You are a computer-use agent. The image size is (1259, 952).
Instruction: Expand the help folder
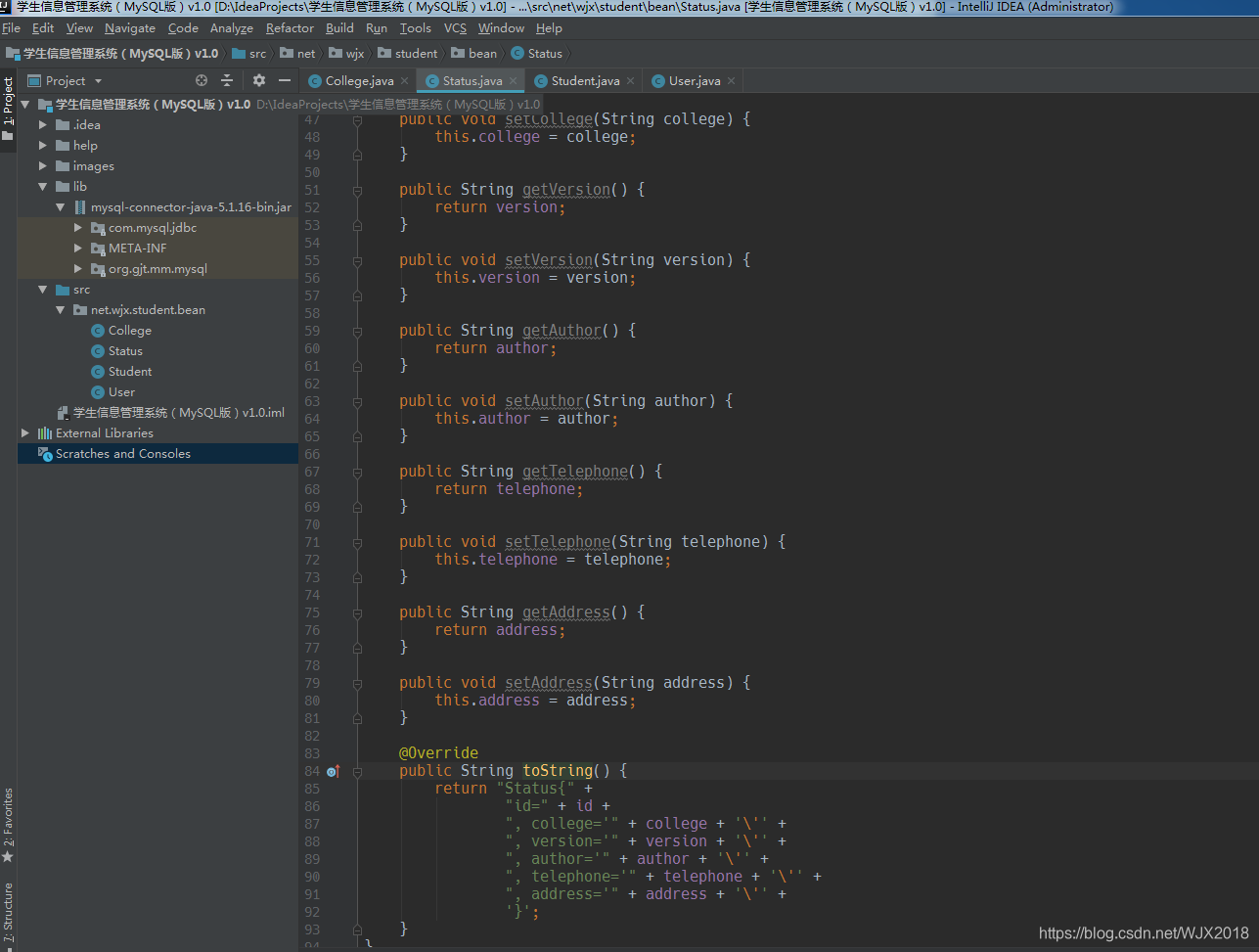[43, 146]
